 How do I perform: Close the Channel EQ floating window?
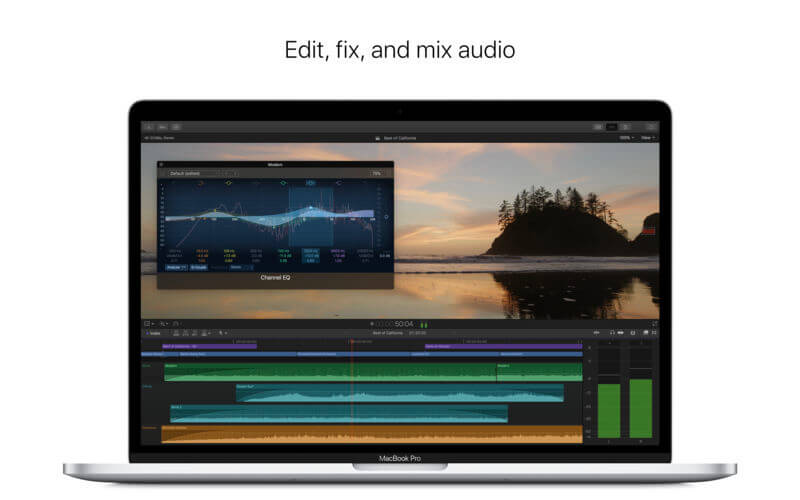point(161,165)
